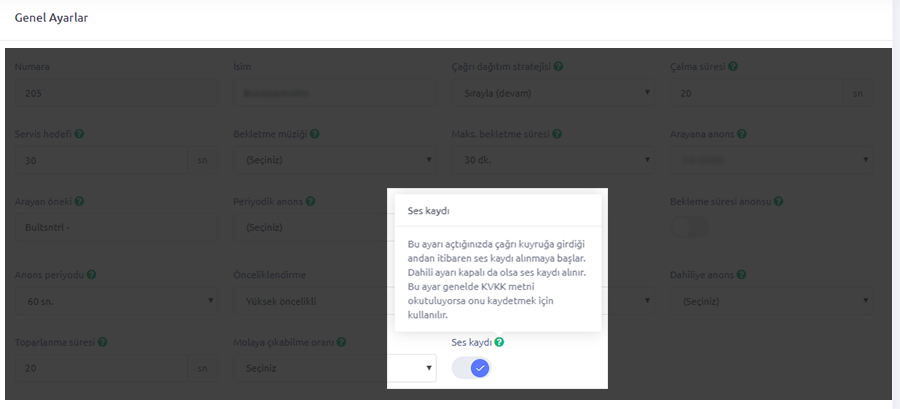
Task: Show help for Maks. bekletme süresi
Action: click(x=557, y=133)
